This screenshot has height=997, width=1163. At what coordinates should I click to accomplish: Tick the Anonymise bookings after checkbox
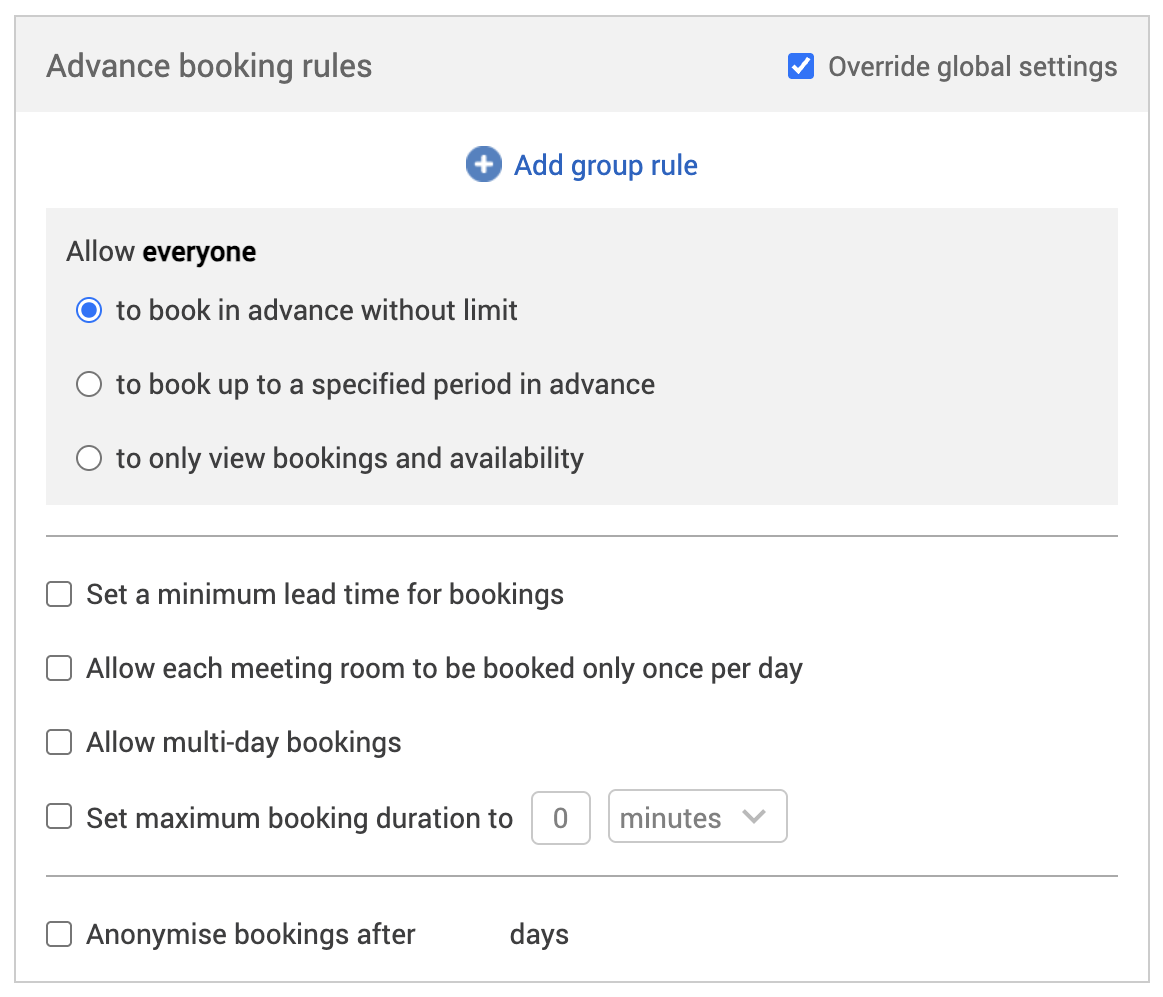[x=60, y=935]
